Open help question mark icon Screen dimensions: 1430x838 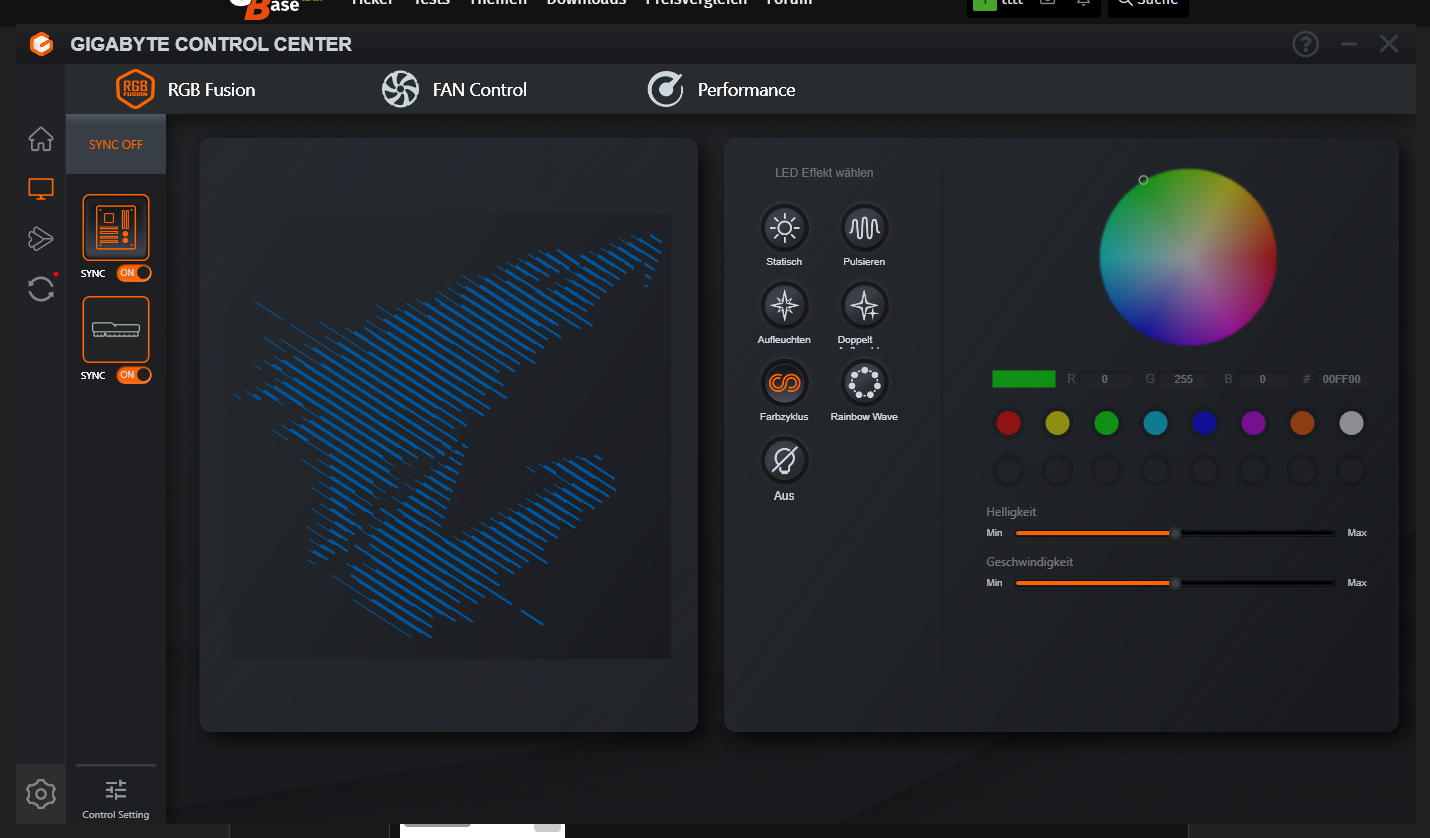click(x=1305, y=44)
